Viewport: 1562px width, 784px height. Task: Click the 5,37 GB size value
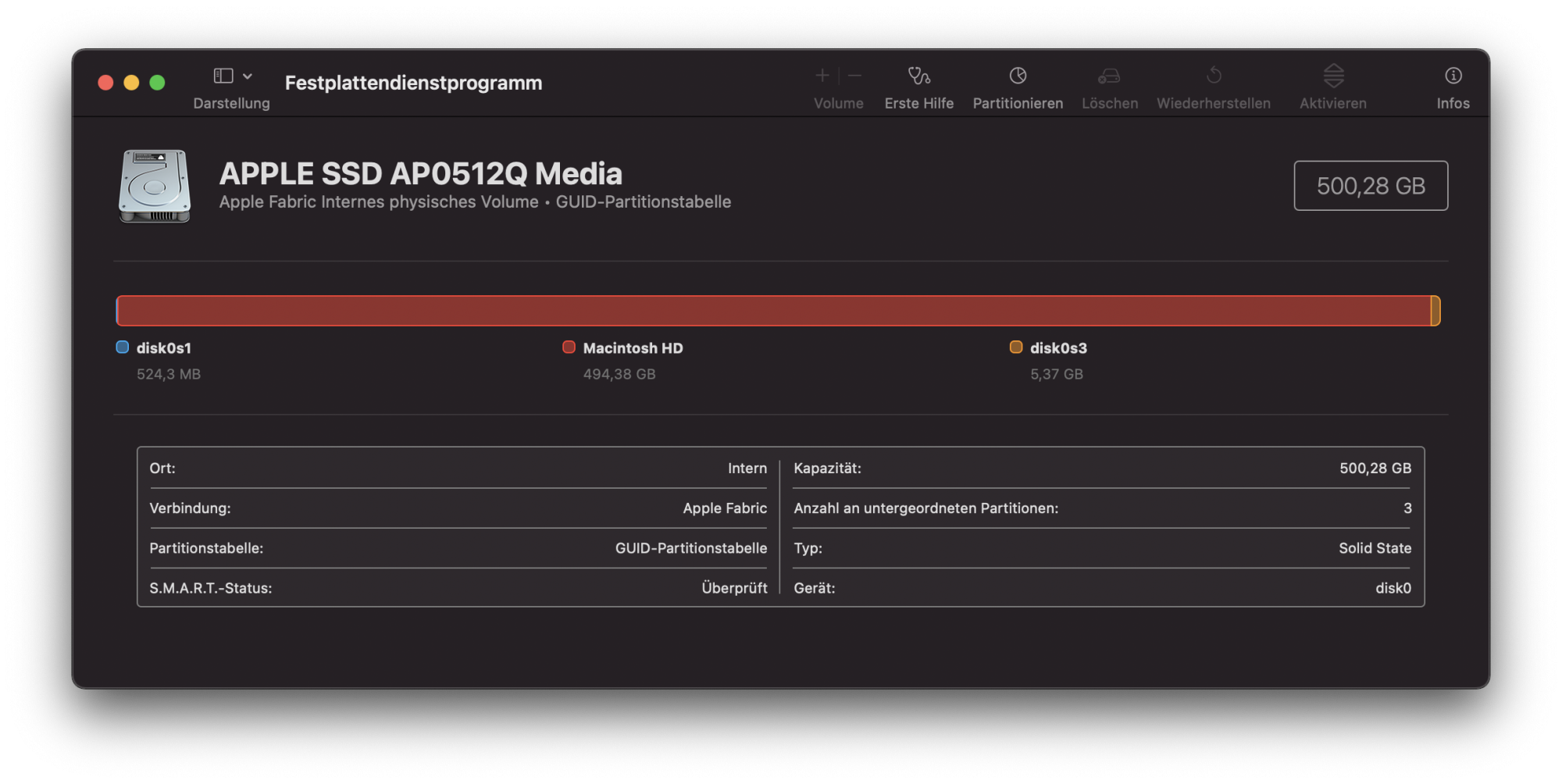(x=1057, y=374)
